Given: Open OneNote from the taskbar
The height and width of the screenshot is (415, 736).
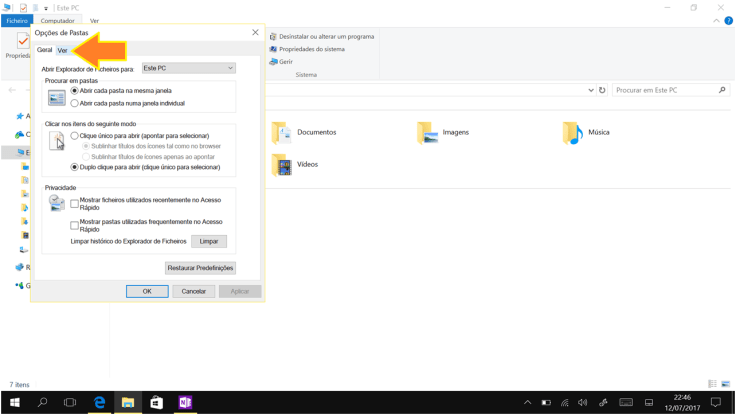Looking at the screenshot, I should 185,402.
